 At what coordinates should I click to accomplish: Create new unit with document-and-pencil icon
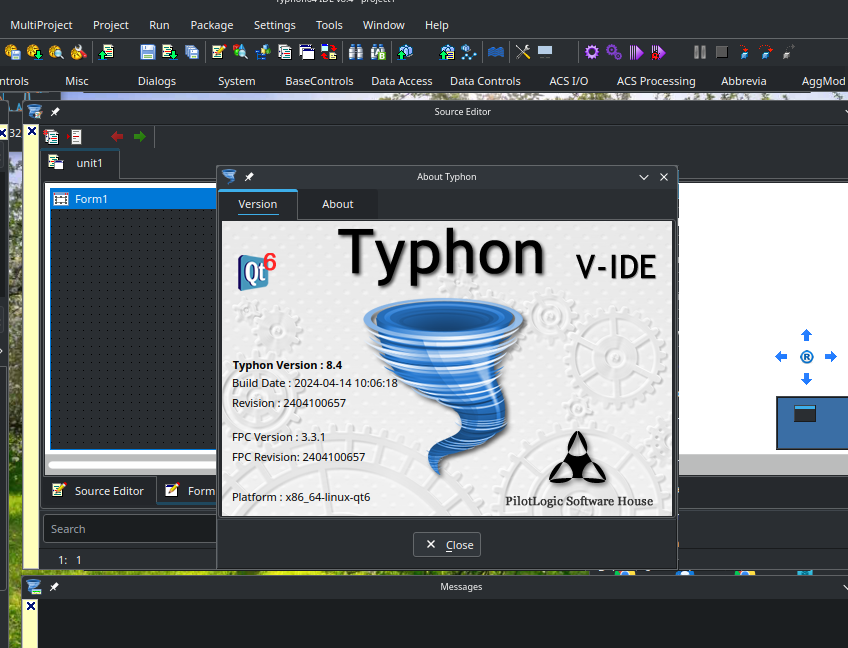coord(219,52)
